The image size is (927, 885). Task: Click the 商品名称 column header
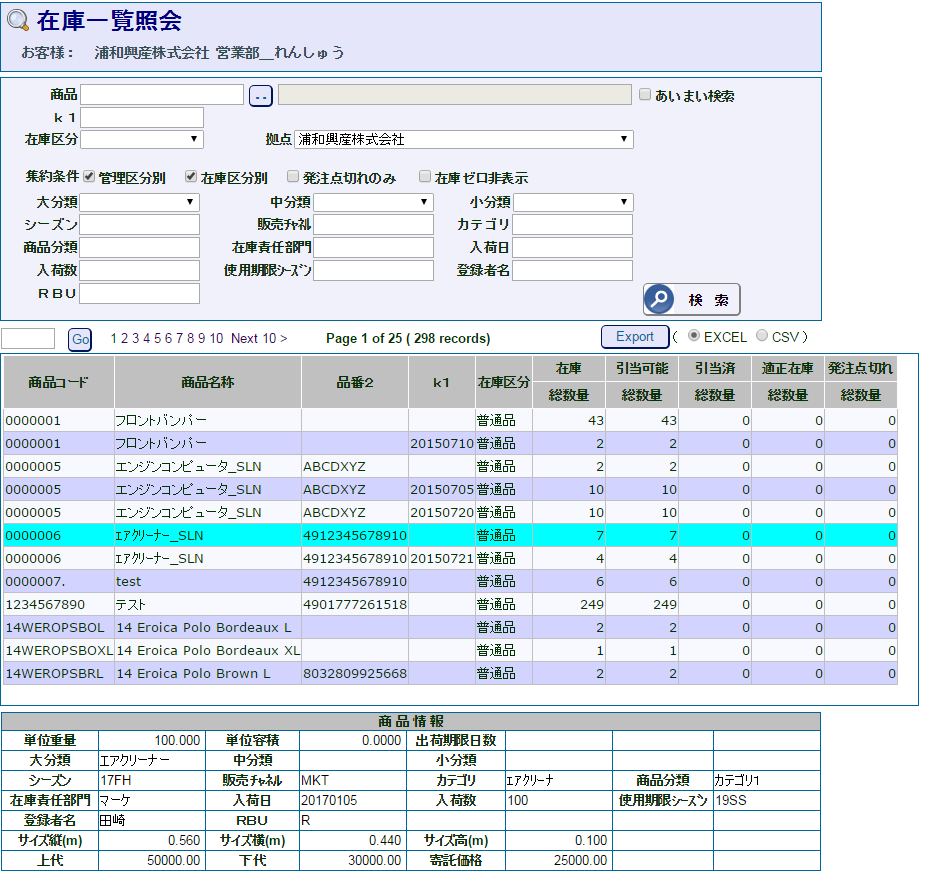point(208,382)
